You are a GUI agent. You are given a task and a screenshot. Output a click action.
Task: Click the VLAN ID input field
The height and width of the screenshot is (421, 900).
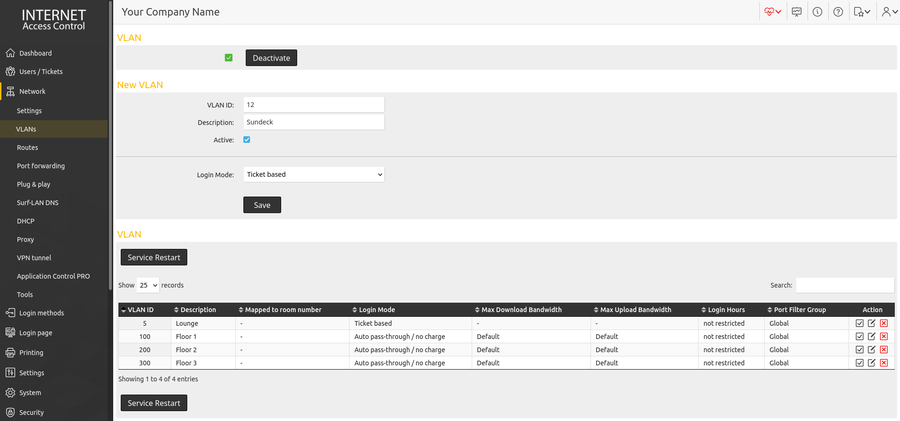tap(313, 105)
